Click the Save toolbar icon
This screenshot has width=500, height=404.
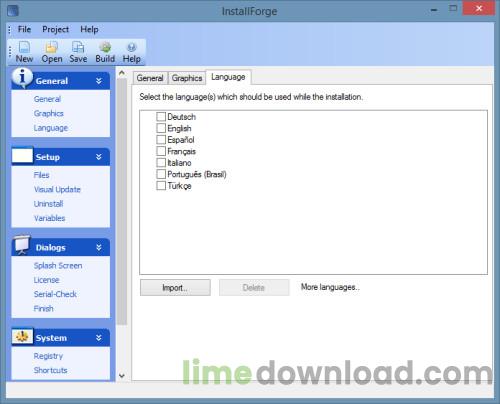coord(78,47)
